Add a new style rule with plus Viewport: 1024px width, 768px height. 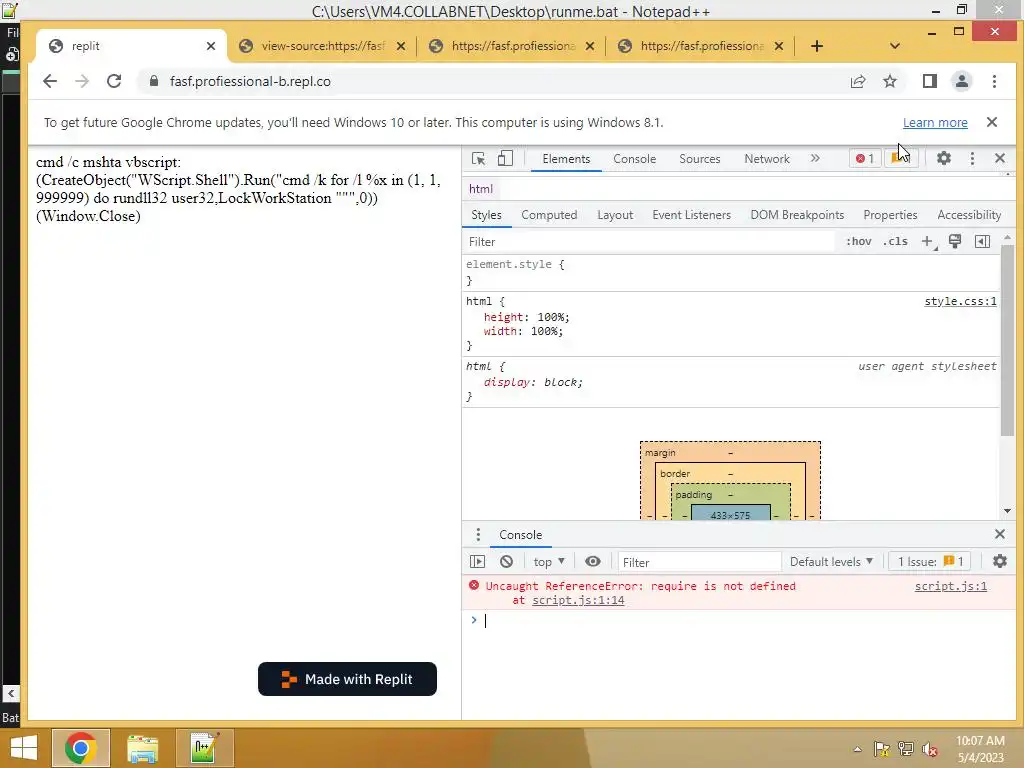click(x=927, y=242)
